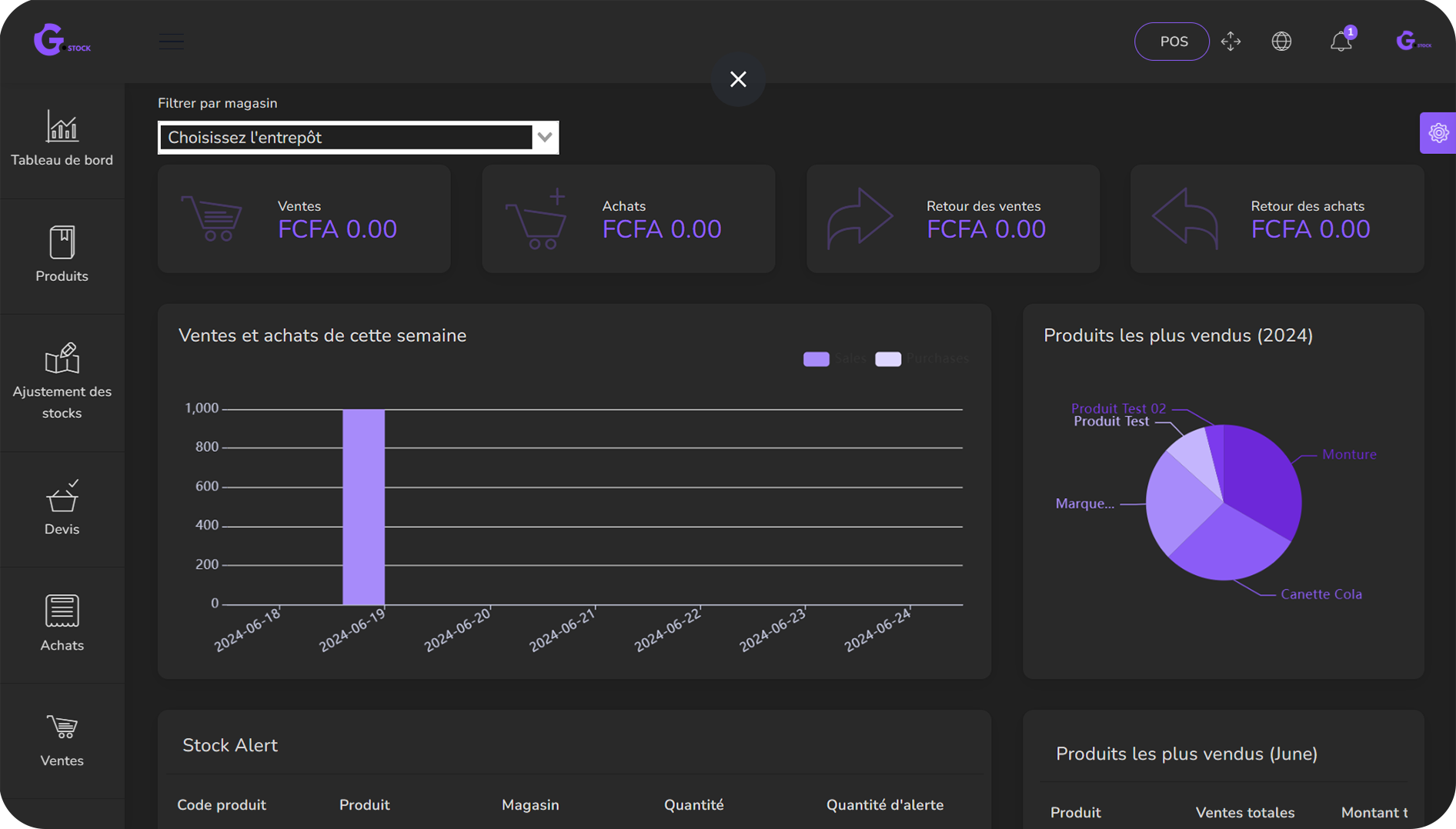Open the language globe selector

pyautogui.click(x=1281, y=42)
